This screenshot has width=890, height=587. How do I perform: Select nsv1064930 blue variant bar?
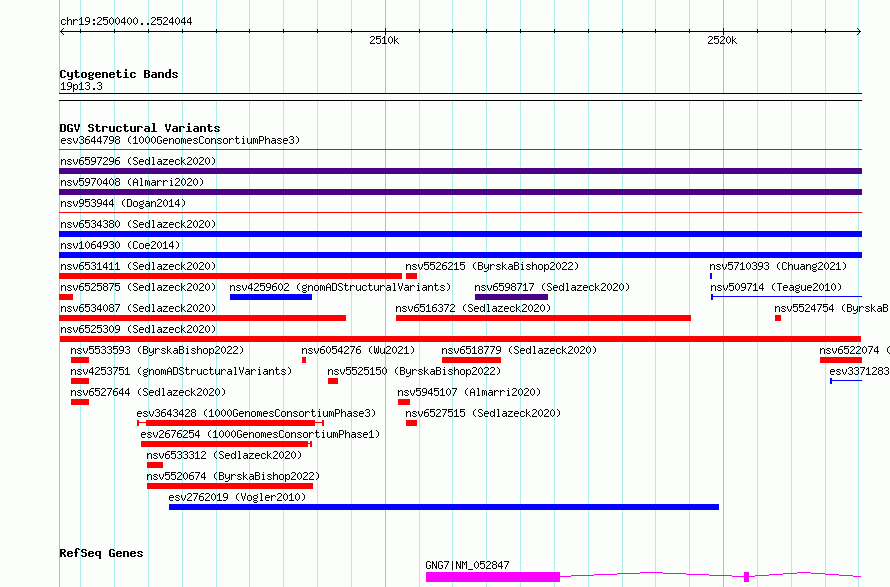point(460,255)
